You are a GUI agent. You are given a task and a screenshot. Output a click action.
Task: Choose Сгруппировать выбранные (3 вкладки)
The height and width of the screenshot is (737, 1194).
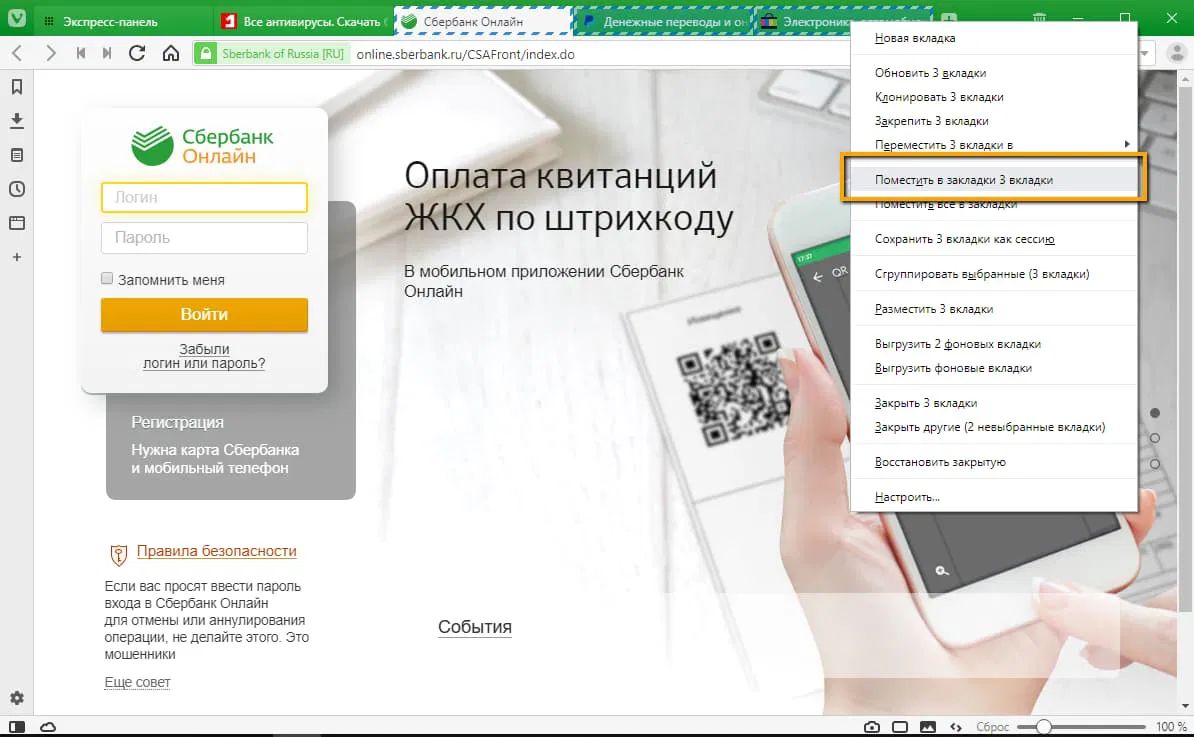click(994, 274)
